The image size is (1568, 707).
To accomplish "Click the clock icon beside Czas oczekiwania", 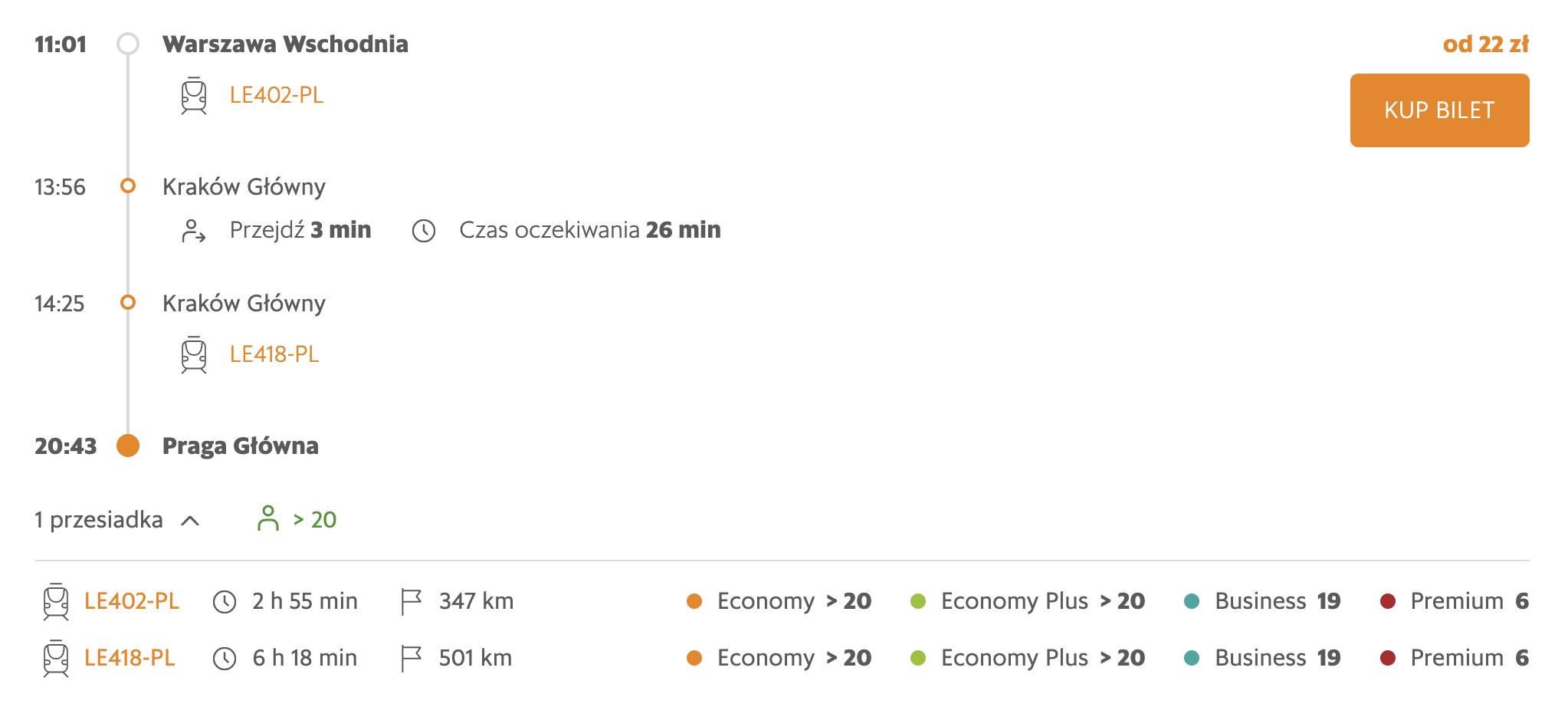I will [424, 231].
